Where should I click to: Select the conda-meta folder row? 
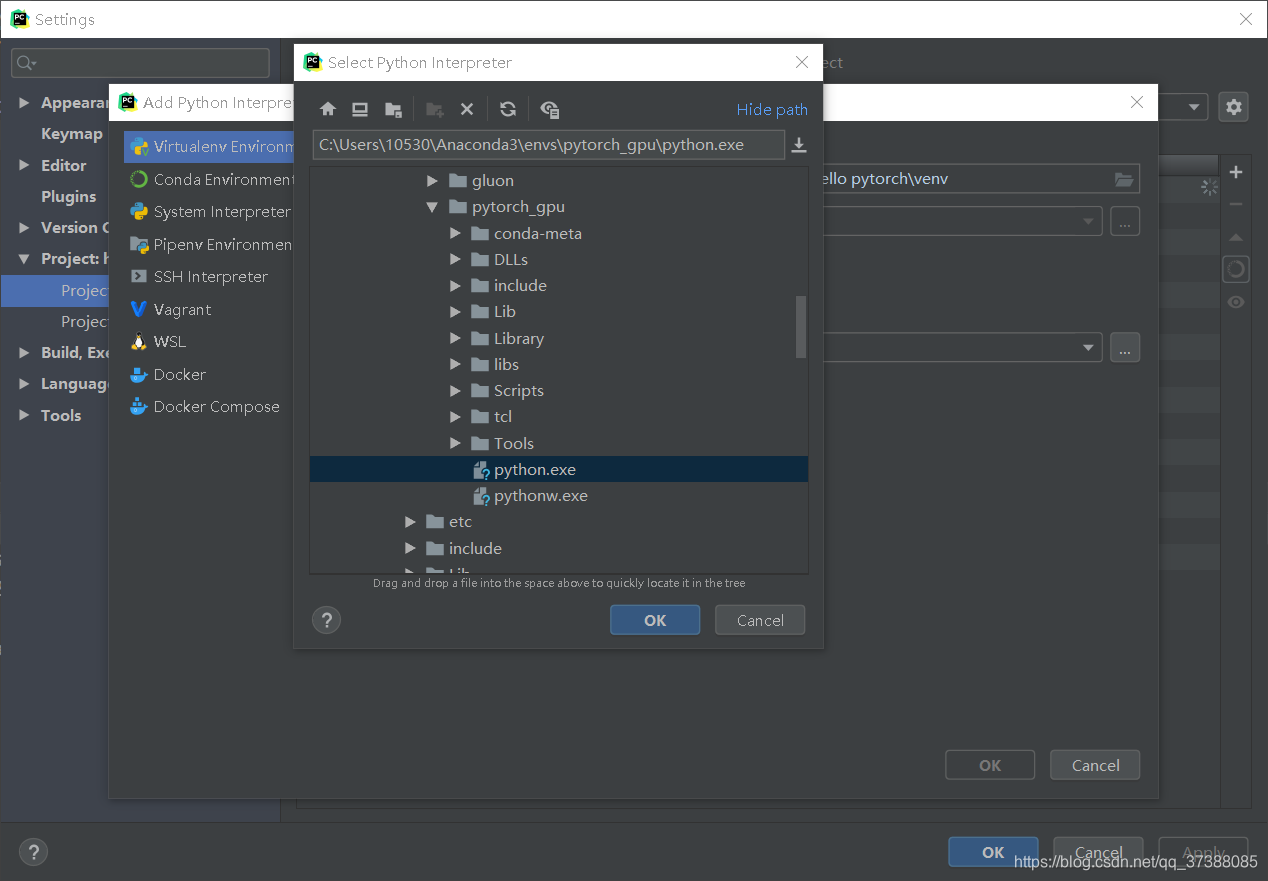coord(559,233)
